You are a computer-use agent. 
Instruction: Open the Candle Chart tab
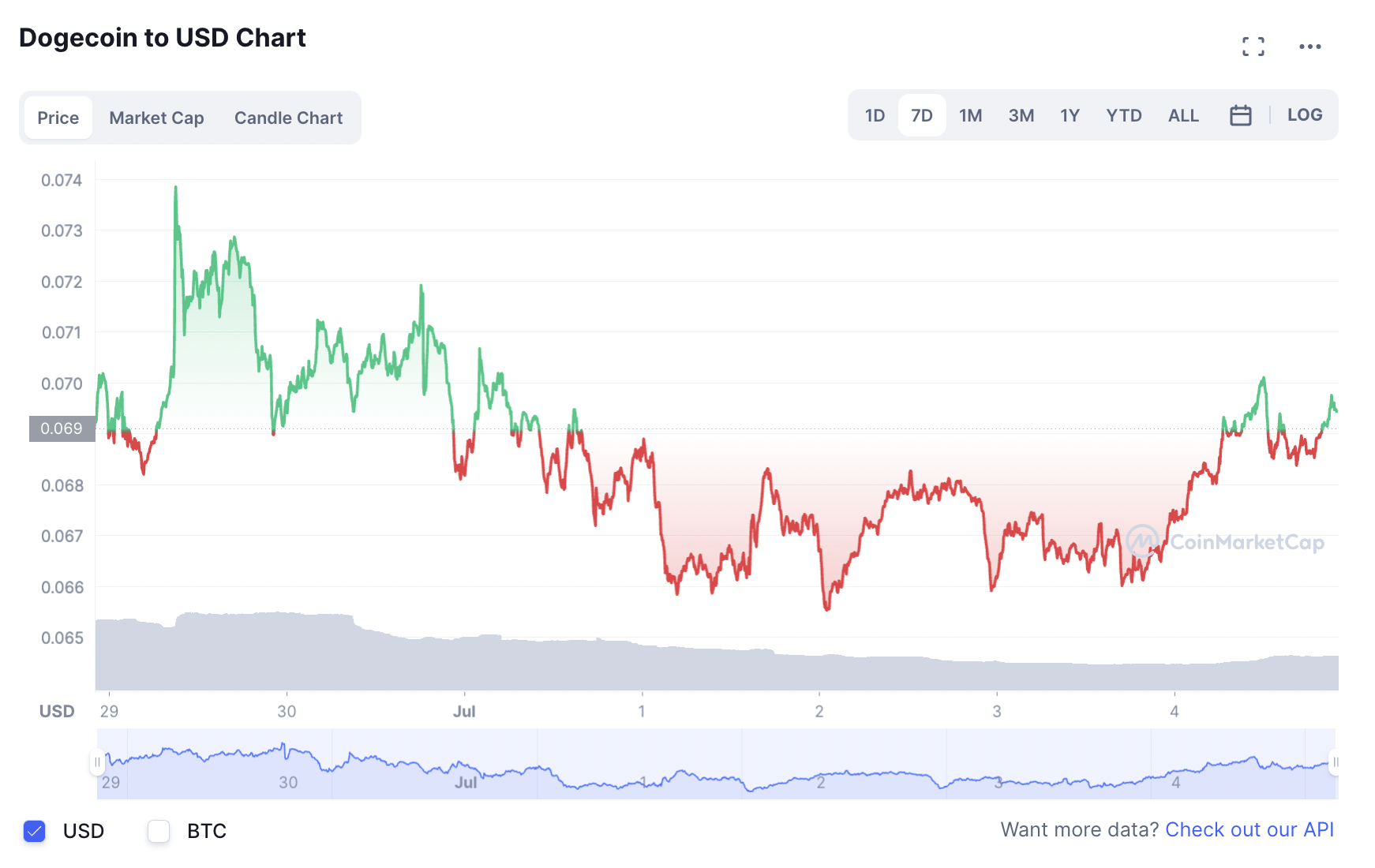click(288, 118)
